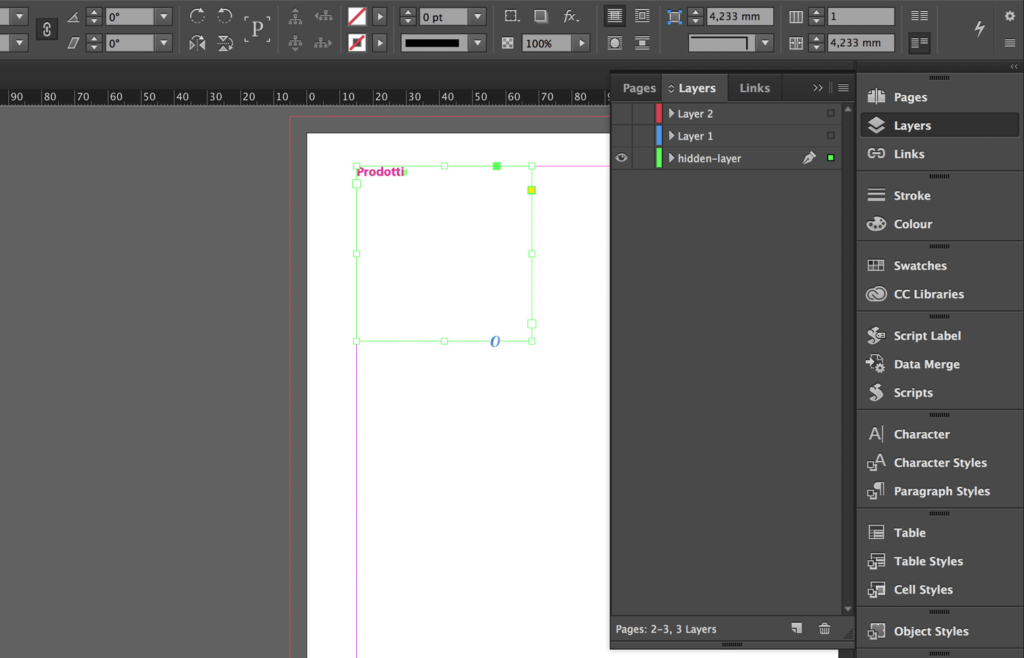Click the Layers tab

tap(696, 87)
